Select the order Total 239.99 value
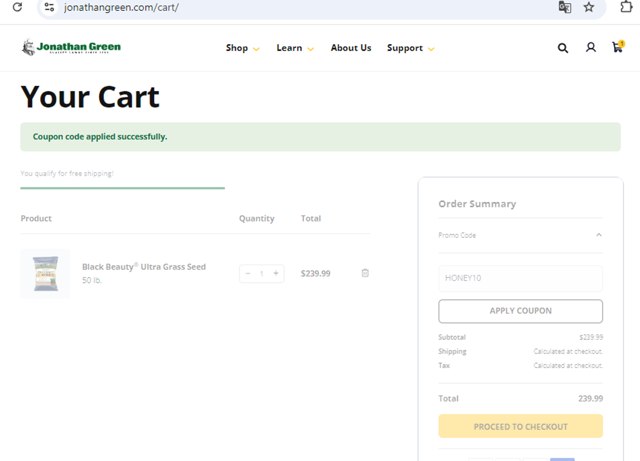This screenshot has width=640, height=461. click(590, 399)
